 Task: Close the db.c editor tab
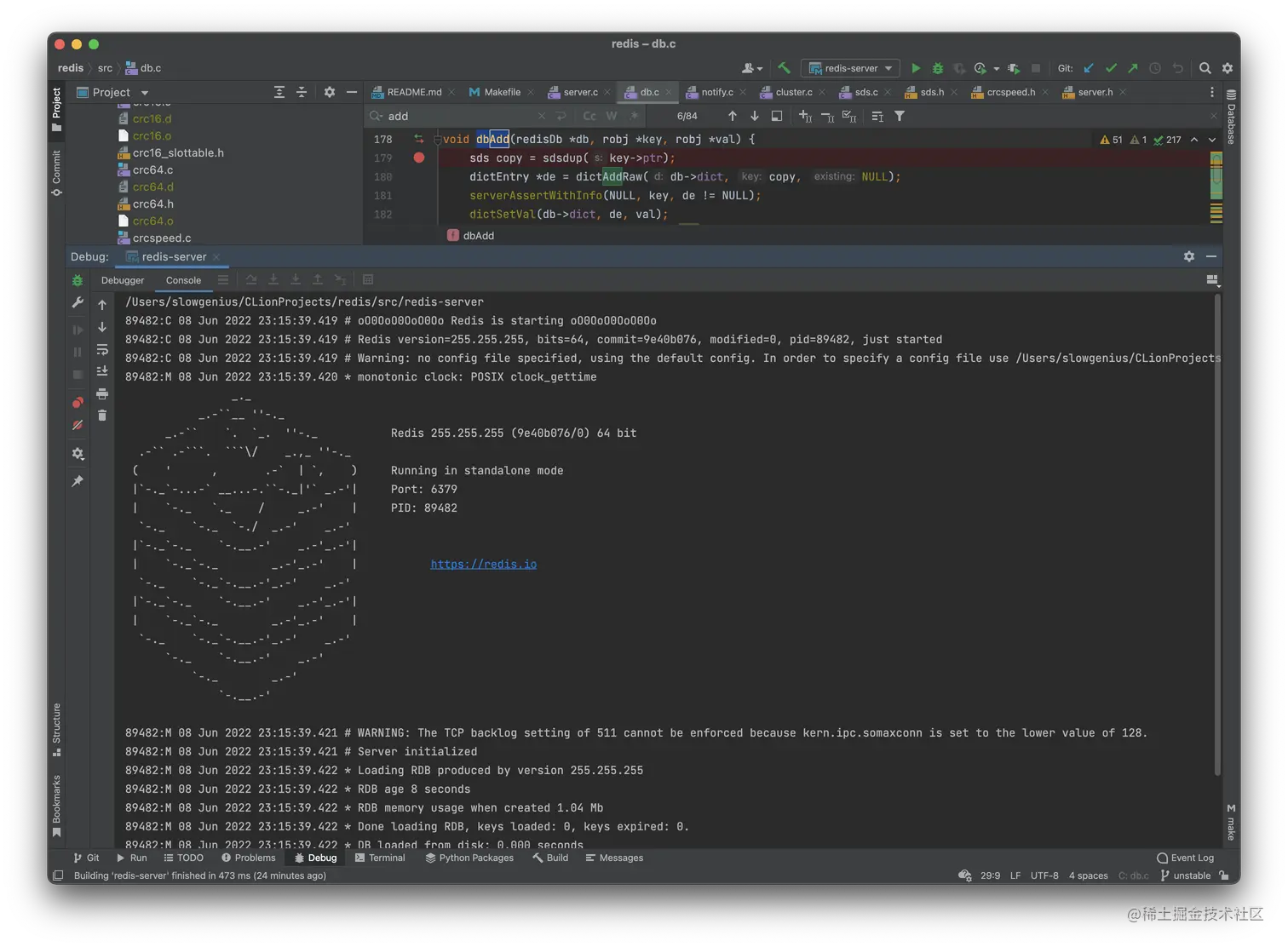(669, 92)
